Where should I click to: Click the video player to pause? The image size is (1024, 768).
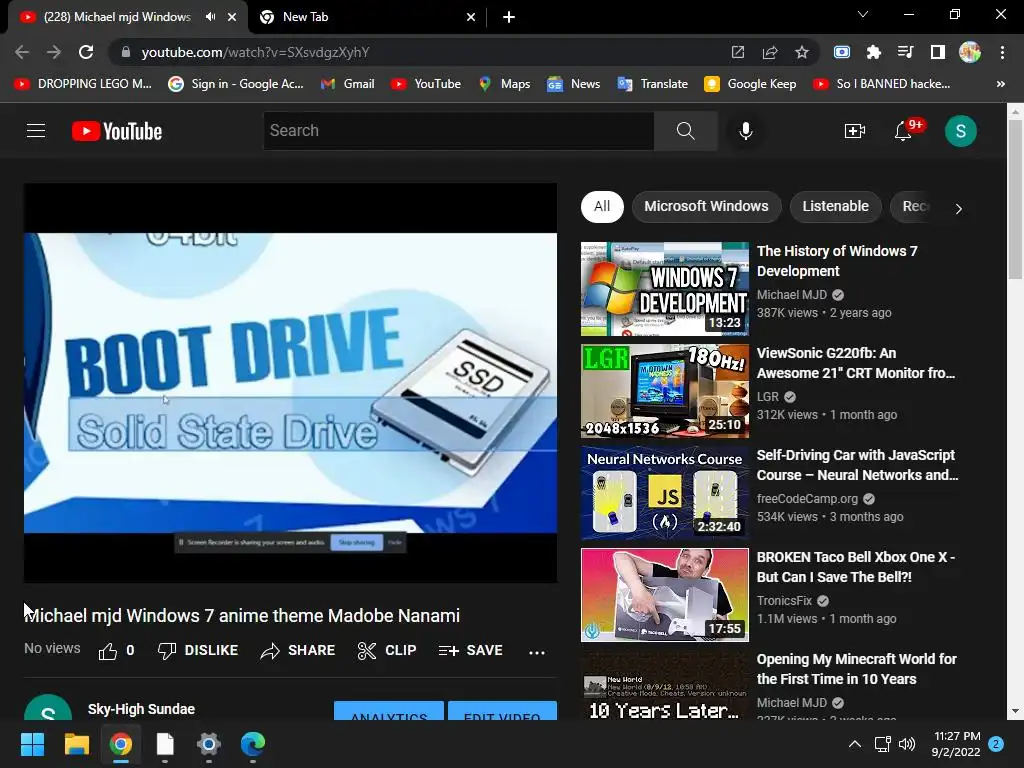coord(290,383)
